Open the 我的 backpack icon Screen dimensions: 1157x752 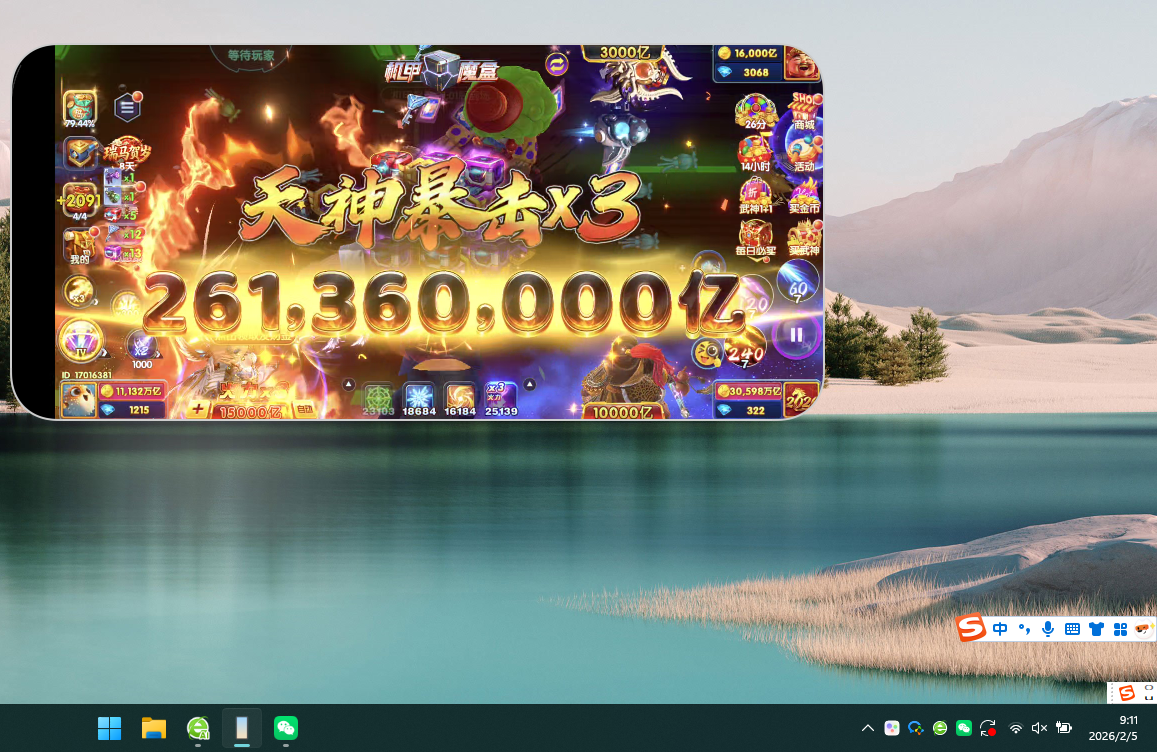[x=80, y=246]
